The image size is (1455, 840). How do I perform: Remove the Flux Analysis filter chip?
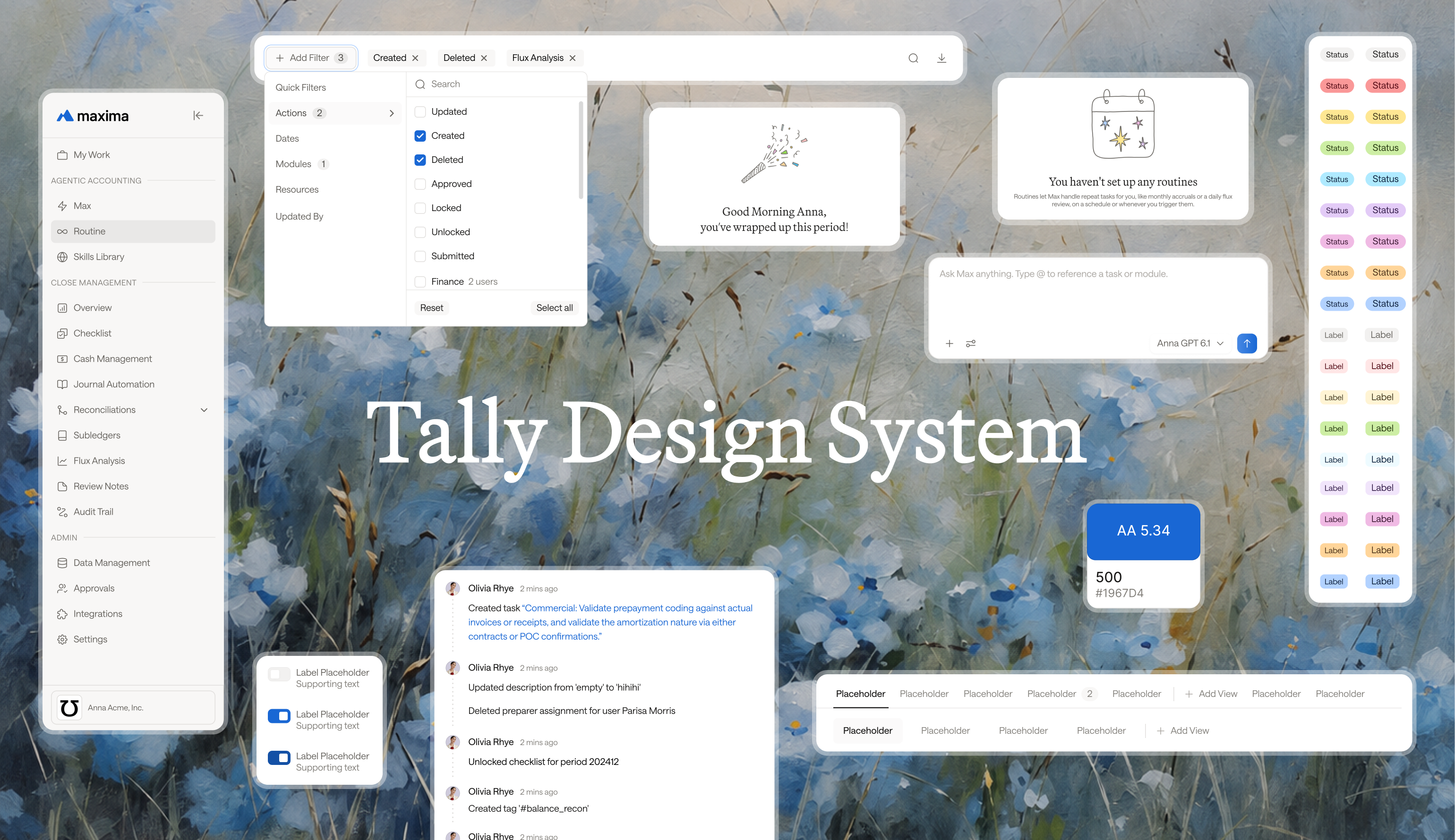573,58
